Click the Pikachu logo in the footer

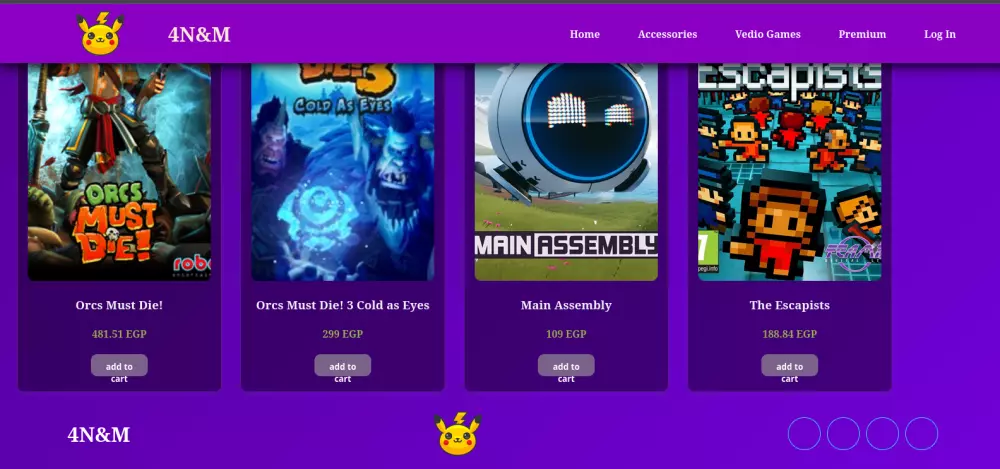pos(458,434)
